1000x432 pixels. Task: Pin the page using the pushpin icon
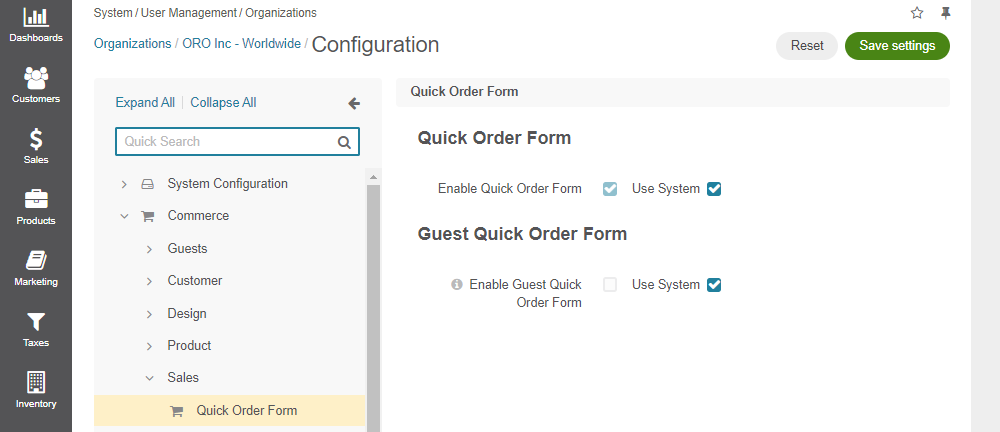pyautogui.click(x=946, y=13)
